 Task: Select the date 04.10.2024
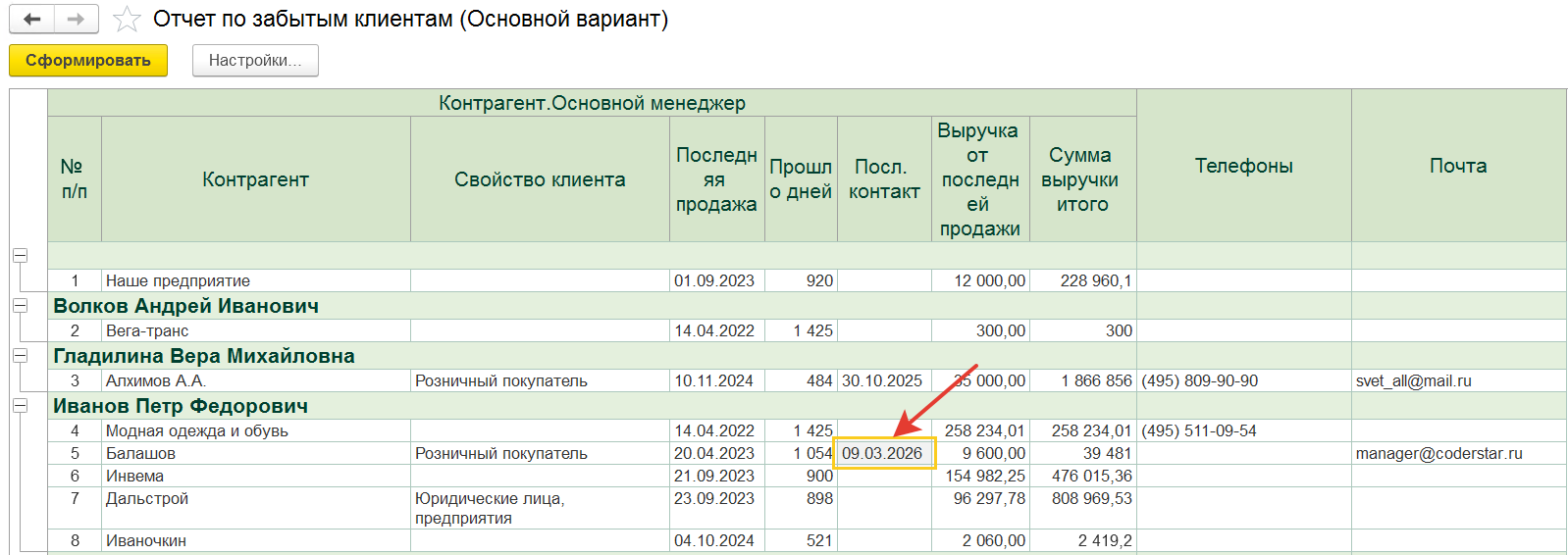[x=716, y=540]
